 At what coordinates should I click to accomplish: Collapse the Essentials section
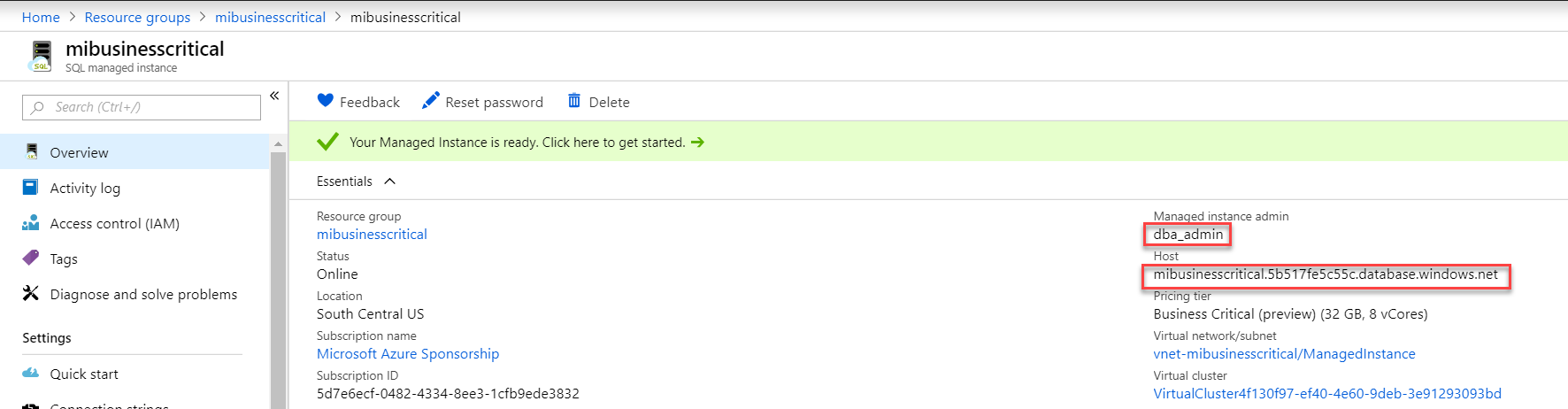[389, 181]
